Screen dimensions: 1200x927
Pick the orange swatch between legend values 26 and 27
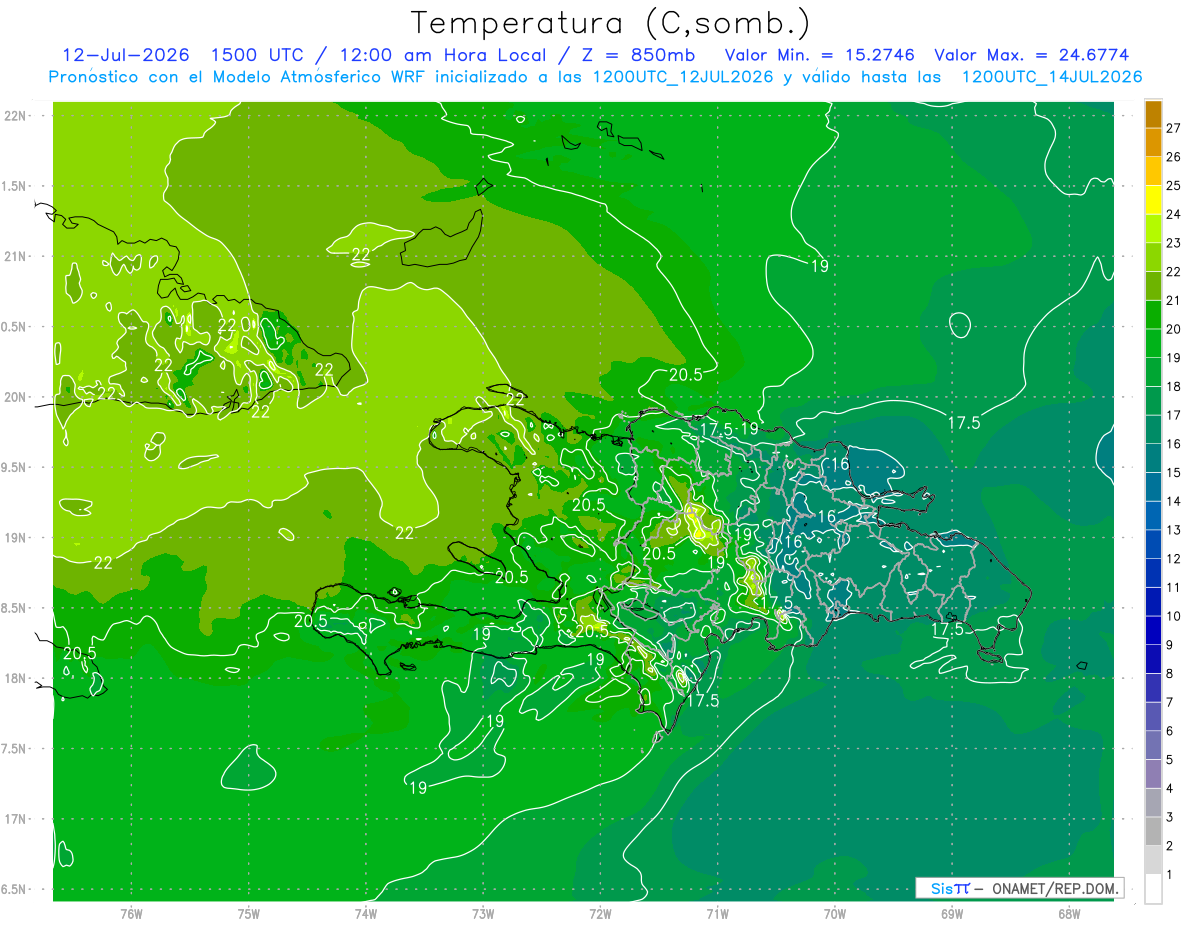[1153, 142]
